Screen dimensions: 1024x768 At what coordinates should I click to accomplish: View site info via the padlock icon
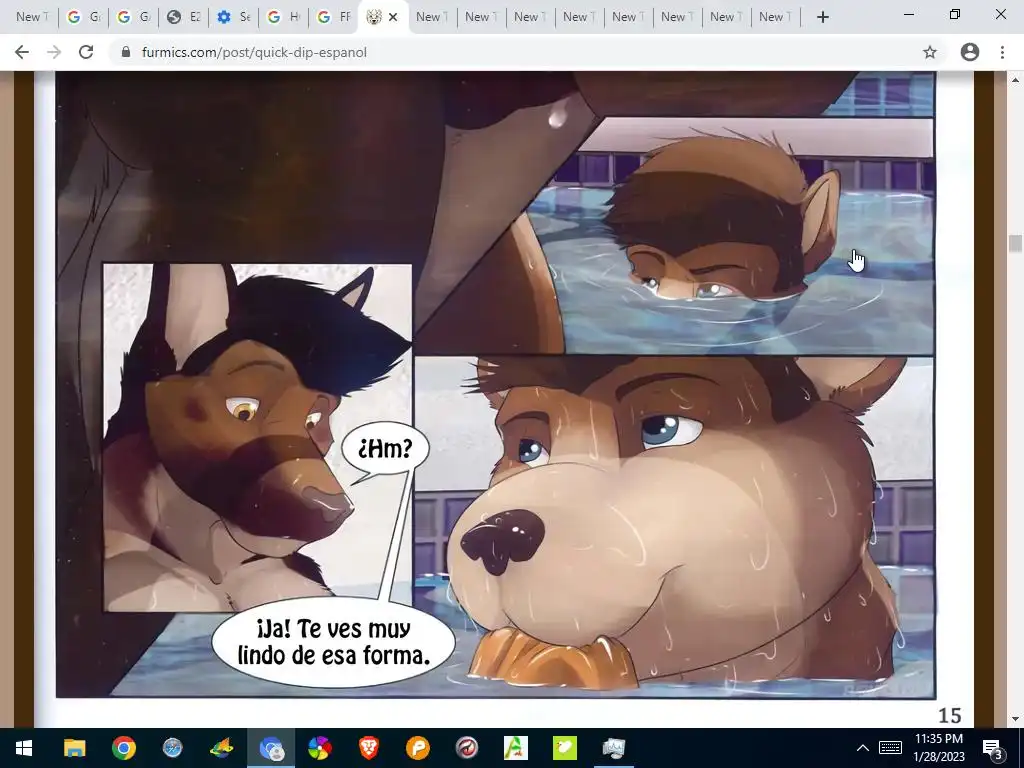tap(126, 52)
